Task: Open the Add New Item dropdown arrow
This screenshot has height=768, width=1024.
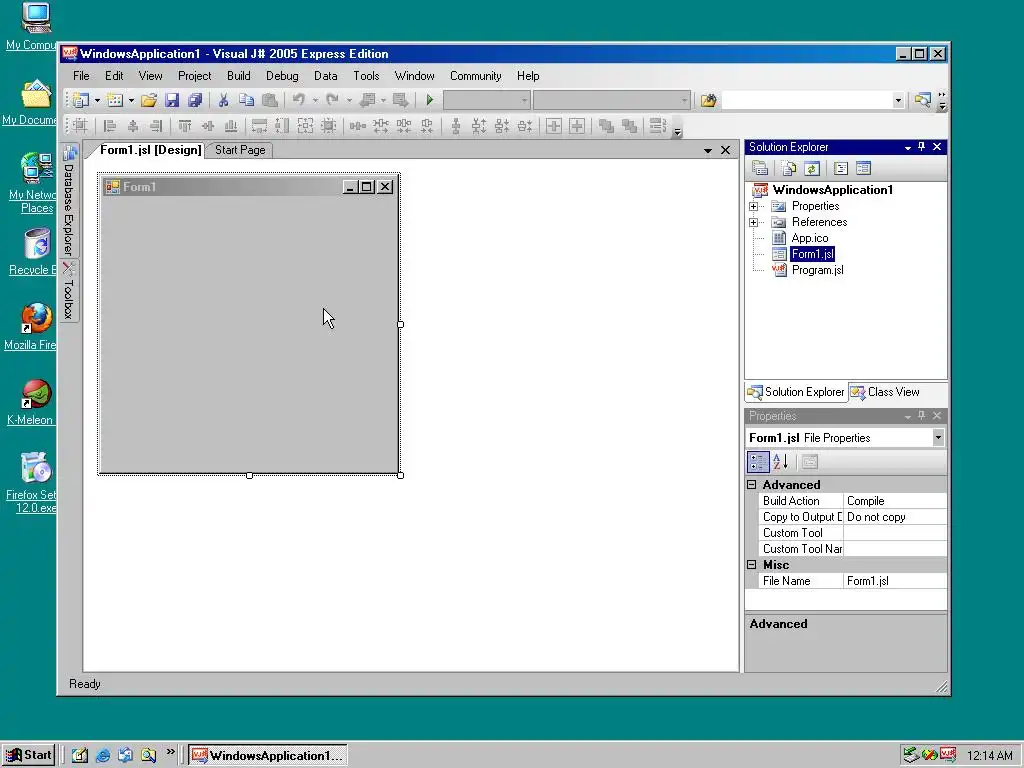Action: click(131, 100)
